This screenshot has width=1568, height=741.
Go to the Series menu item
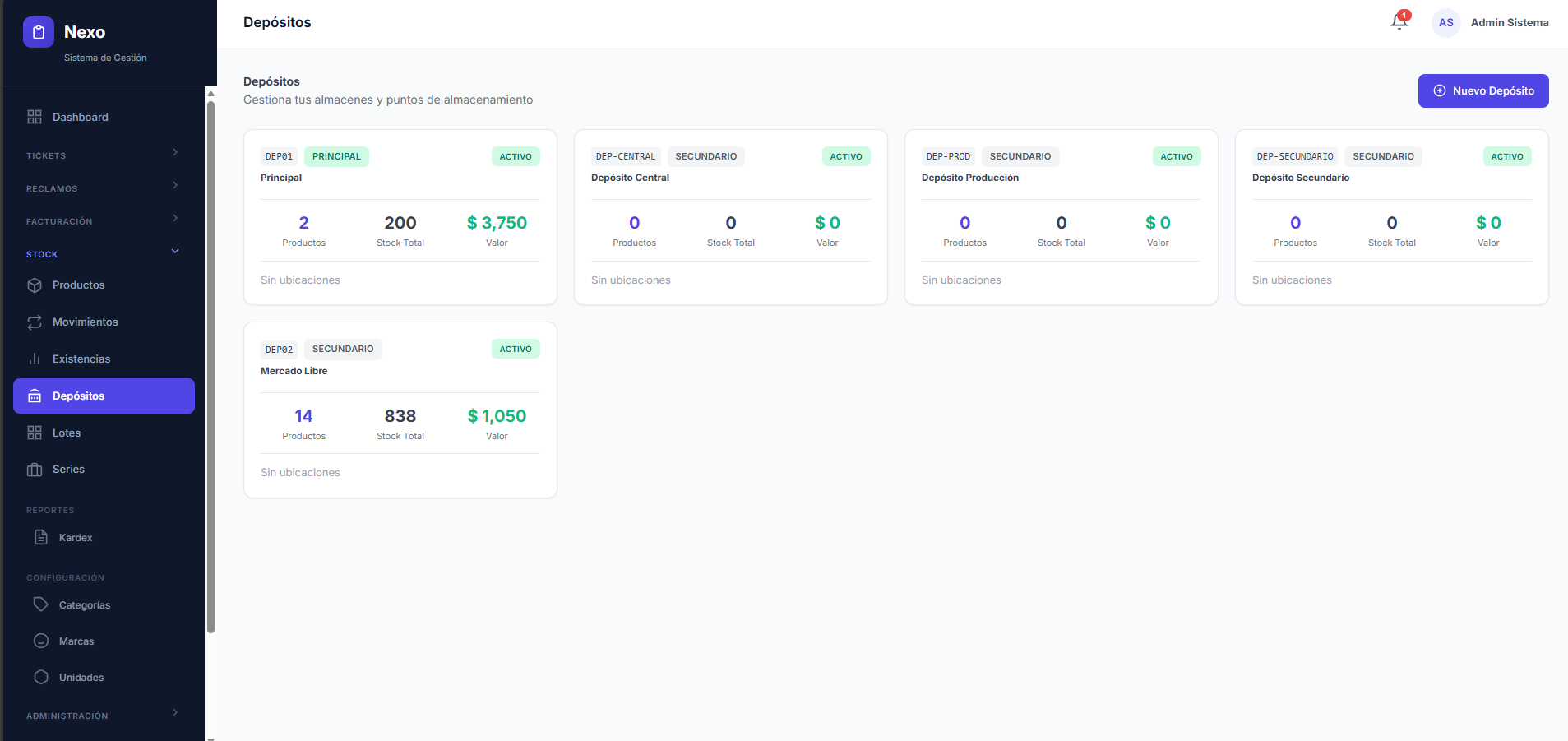[68, 470]
